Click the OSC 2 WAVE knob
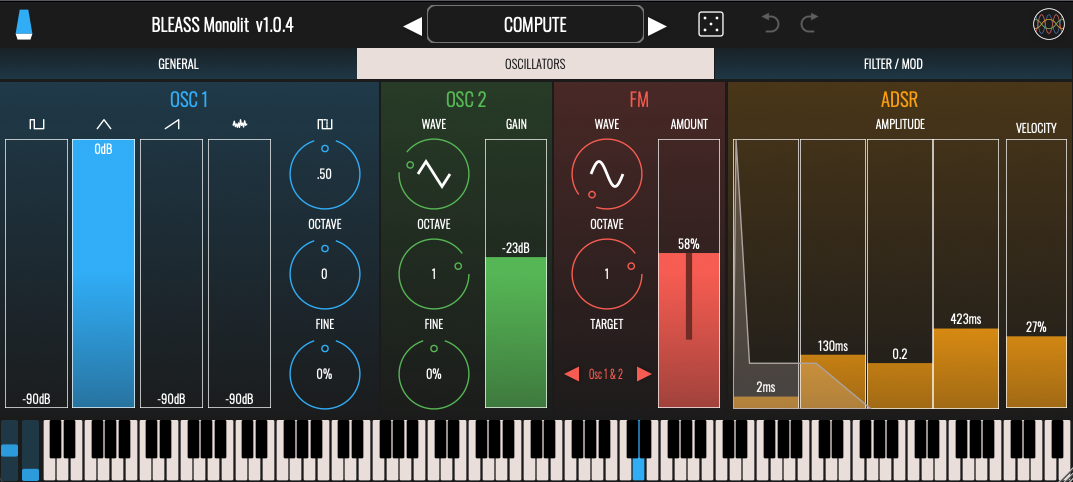Viewport: 1073px width, 482px height. point(434,174)
